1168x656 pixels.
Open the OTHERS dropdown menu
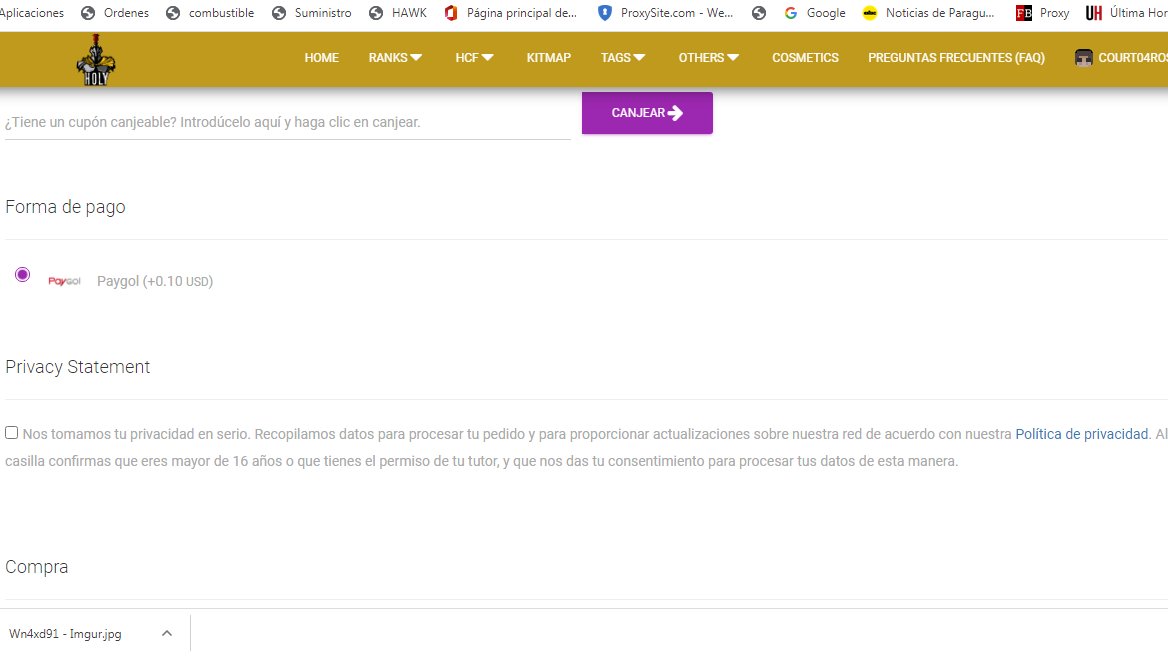tap(708, 58)
